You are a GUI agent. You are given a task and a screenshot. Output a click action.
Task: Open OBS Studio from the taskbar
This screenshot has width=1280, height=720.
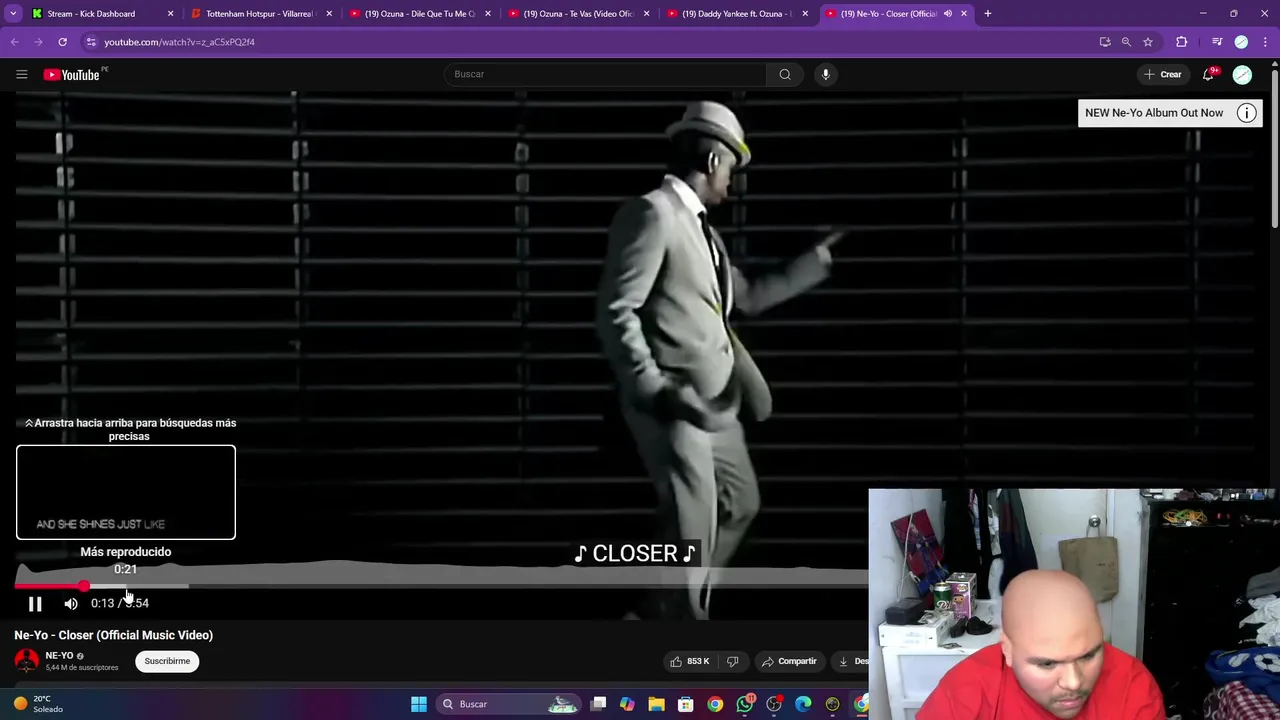[x=774, y=704]
